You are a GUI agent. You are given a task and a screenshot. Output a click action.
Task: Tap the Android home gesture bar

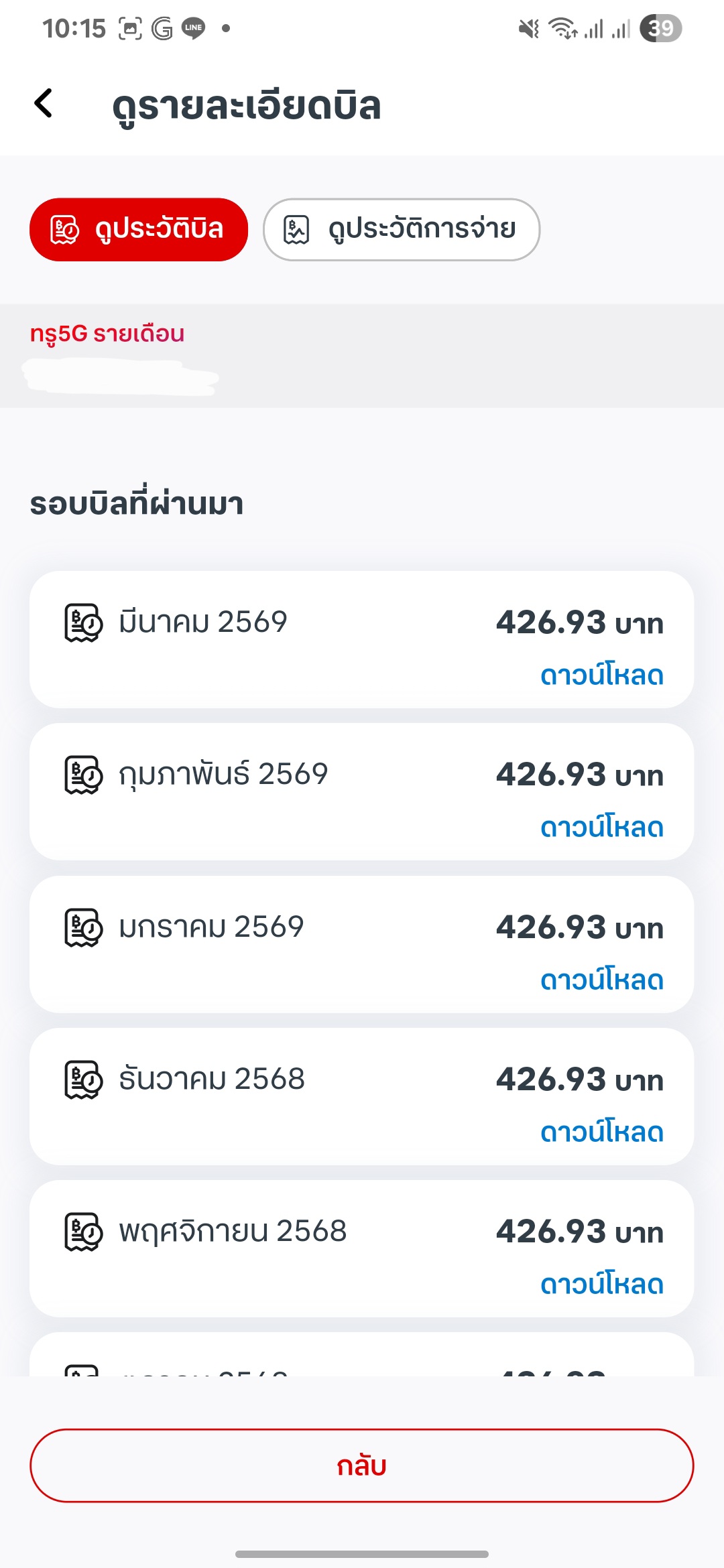(362, 1554)
